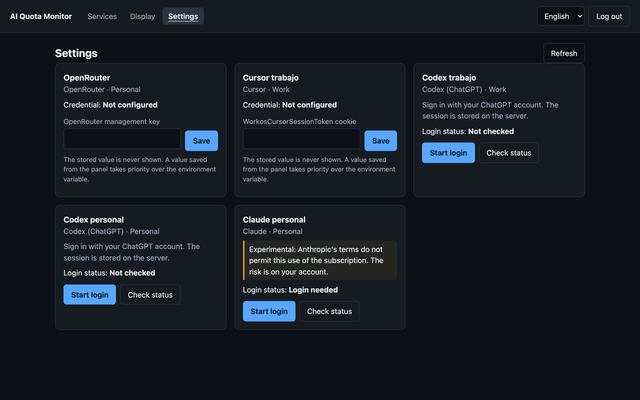Click the AI Quota Monitor title
The image size is (640, 400).
point(41,16)
